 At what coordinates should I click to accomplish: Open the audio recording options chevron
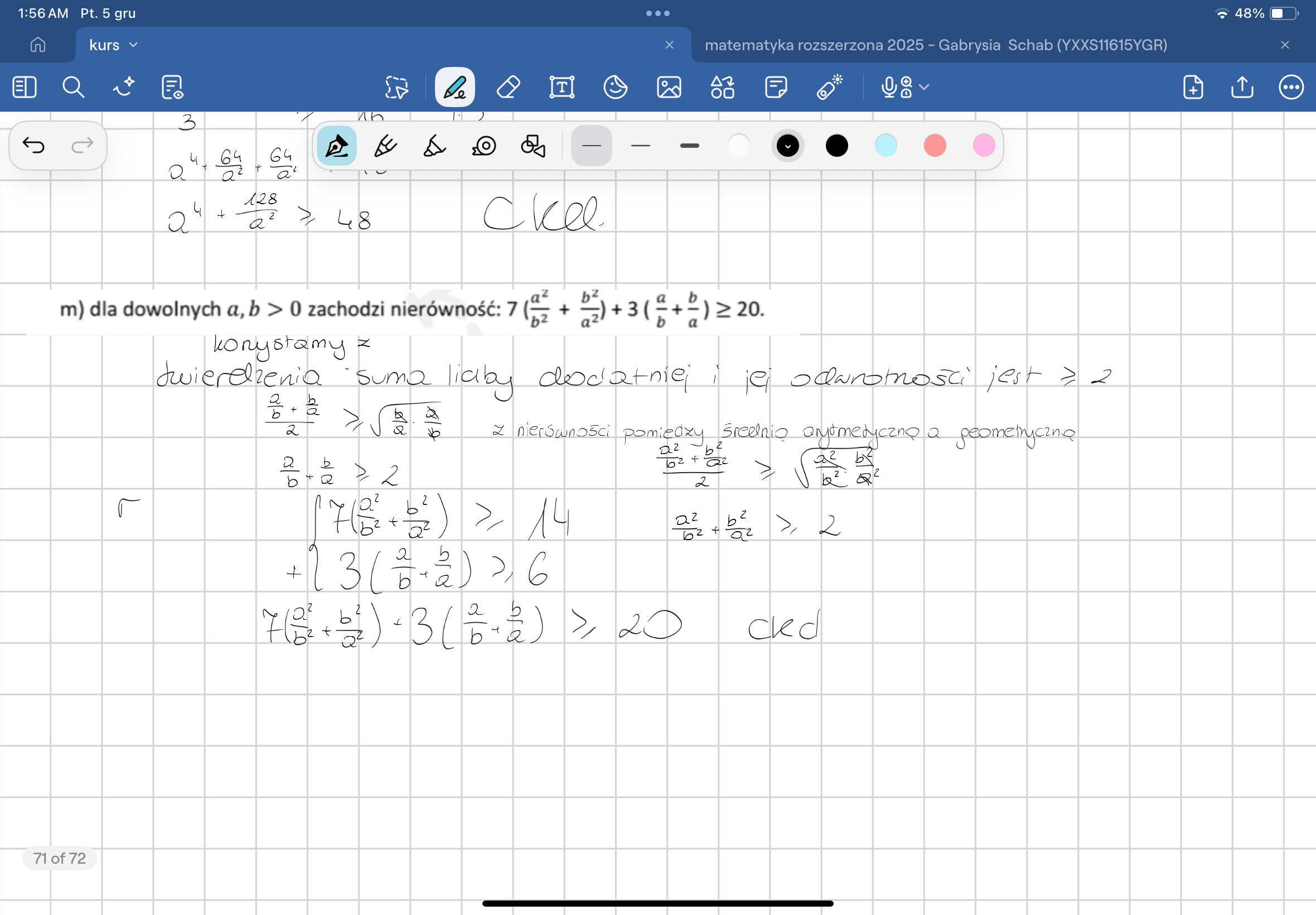tap(923, 87)
